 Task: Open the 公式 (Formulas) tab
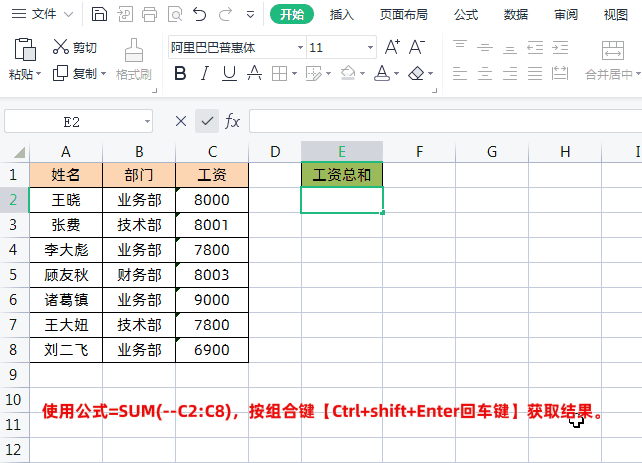click(x=465, y=14)
